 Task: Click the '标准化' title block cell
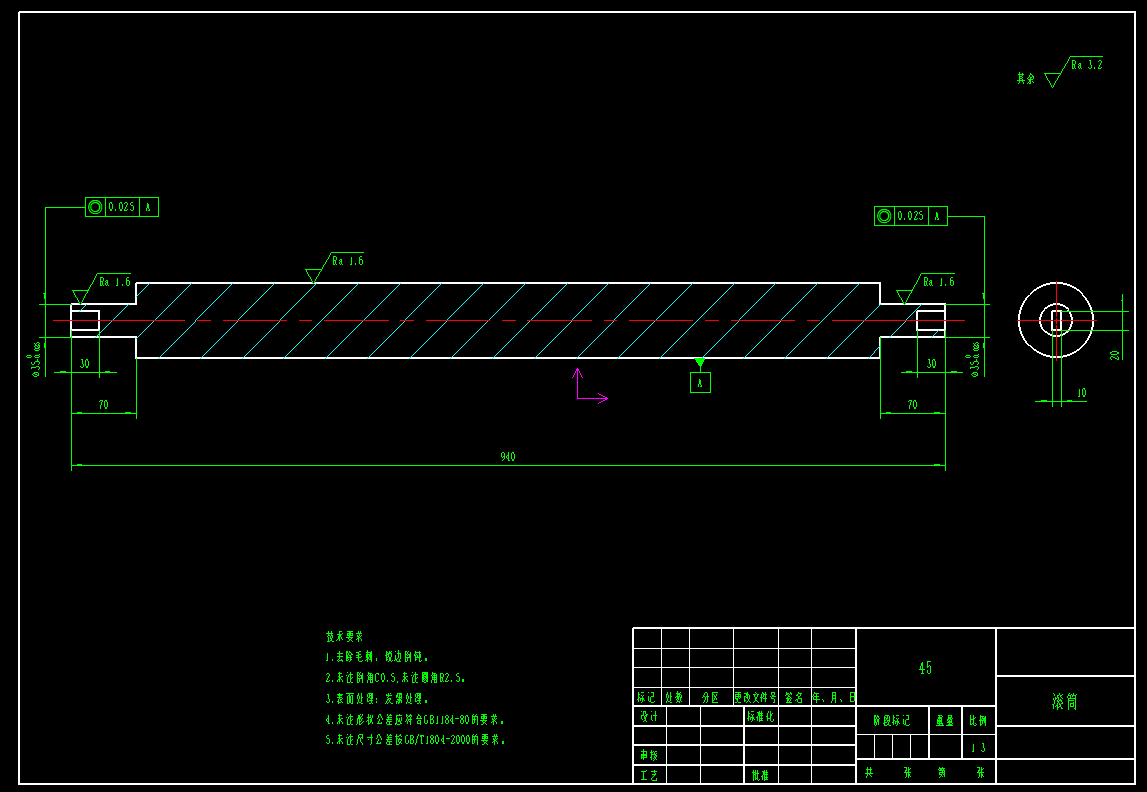(761, 716)
